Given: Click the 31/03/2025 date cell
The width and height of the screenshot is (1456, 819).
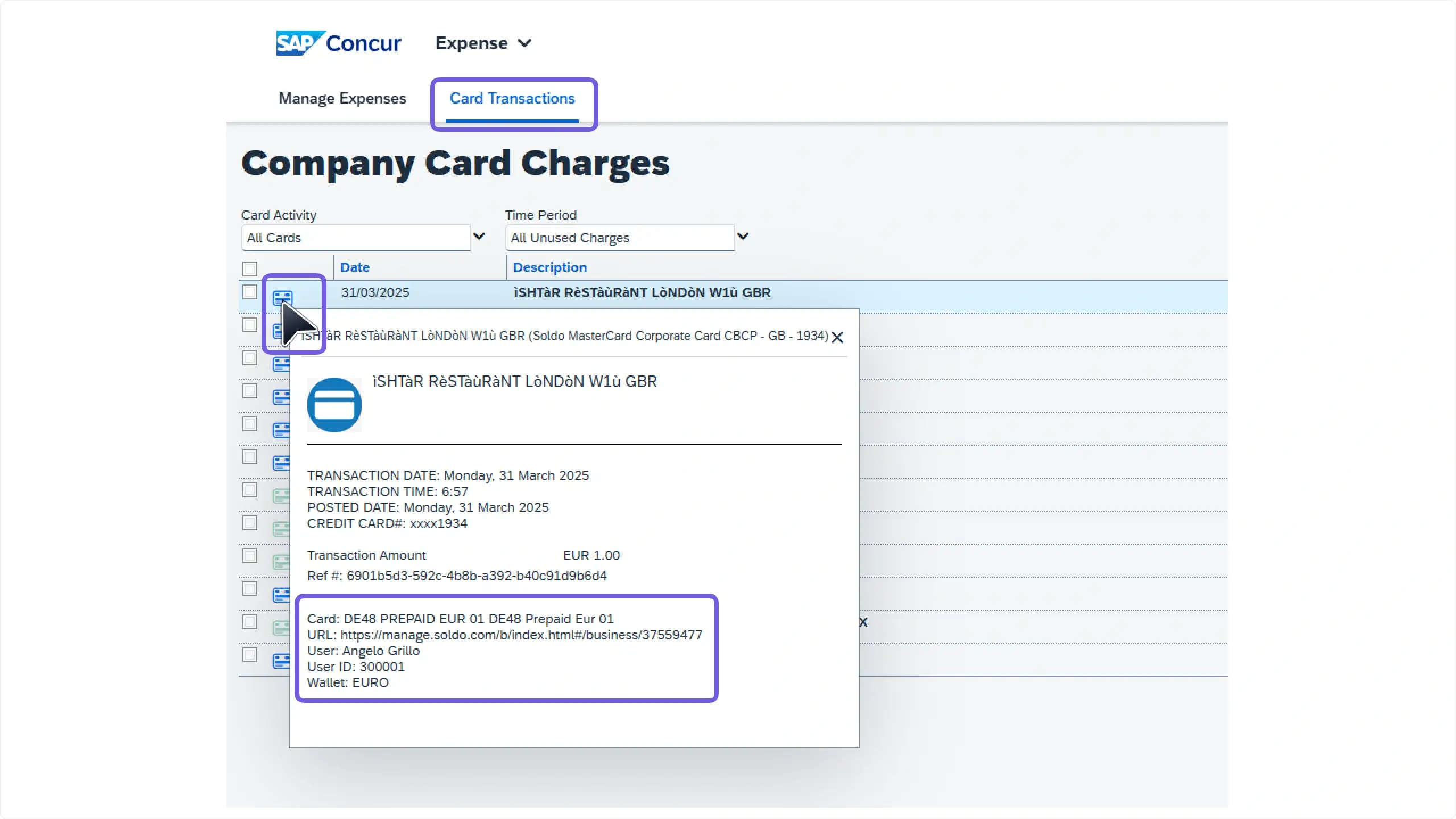Looking at the screenshot, I should click(375, 292).
